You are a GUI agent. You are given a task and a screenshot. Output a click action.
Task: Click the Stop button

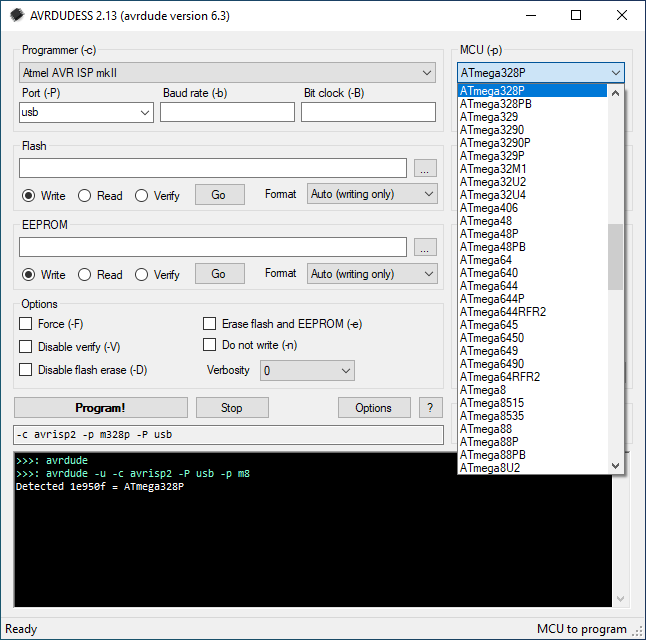[232, 408]
